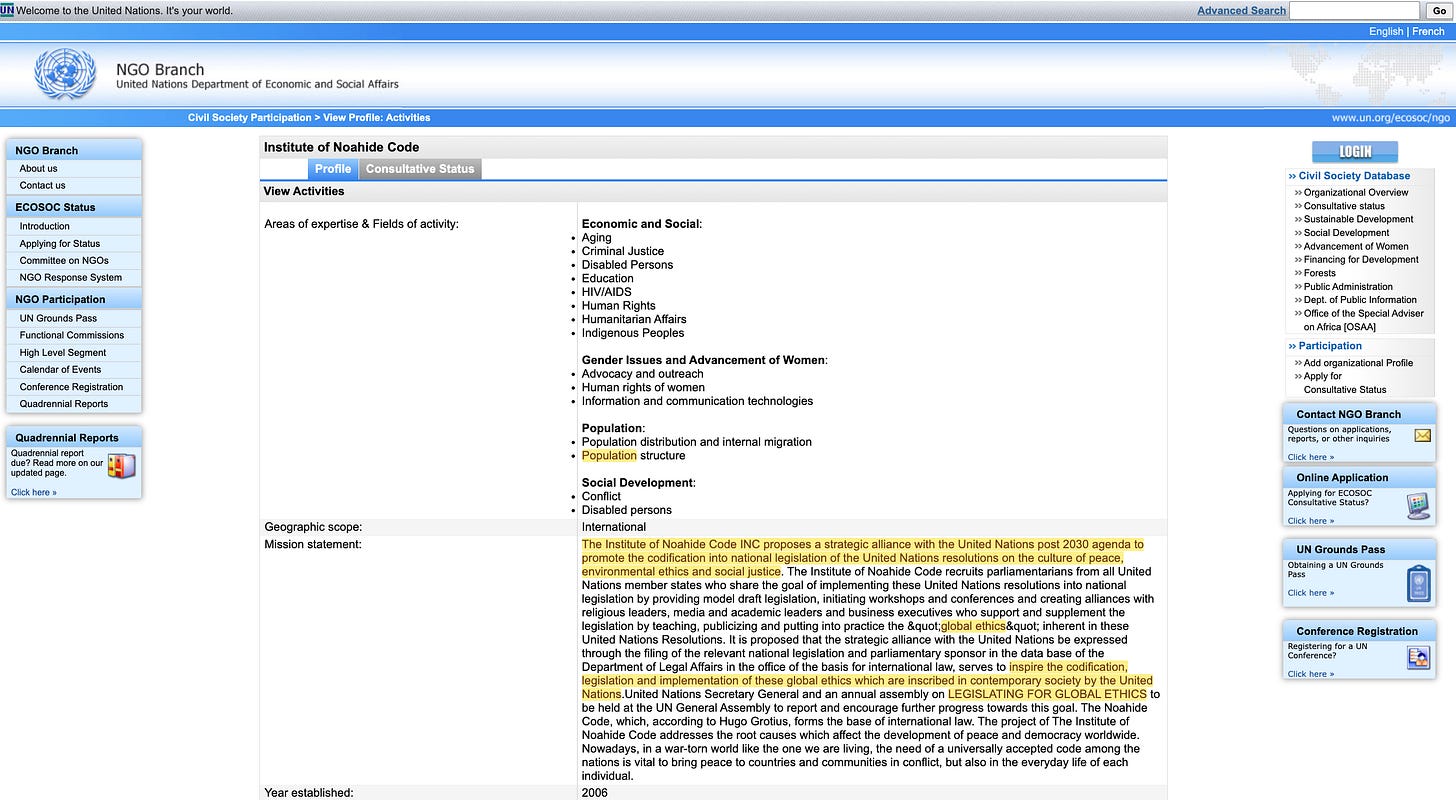Click the 'HIV/AIDS' list item
Image resolution: width=1456 pixels, height=800 pixels.
(607, 292)
